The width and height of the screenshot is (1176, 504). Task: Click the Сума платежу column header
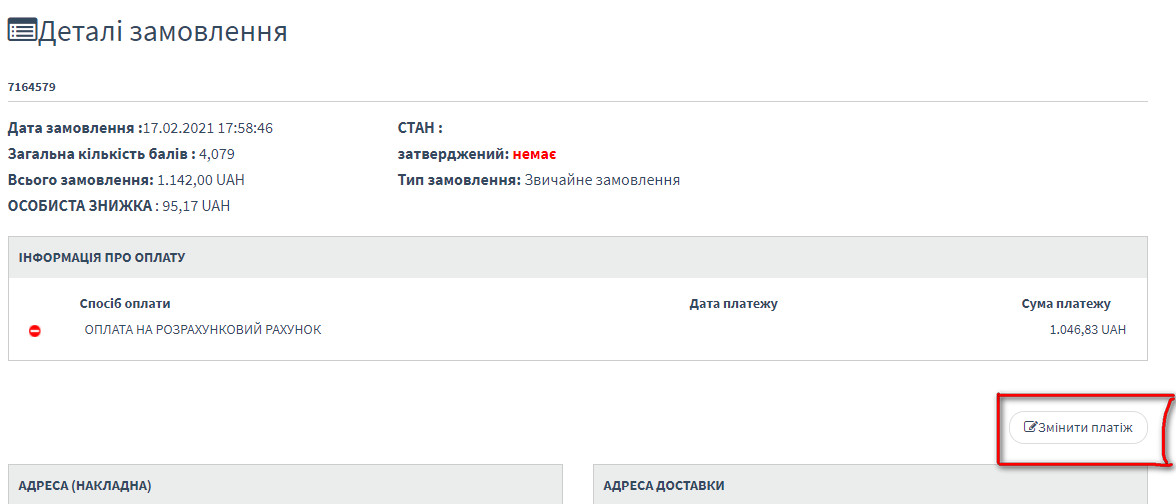coord(1066,304)
